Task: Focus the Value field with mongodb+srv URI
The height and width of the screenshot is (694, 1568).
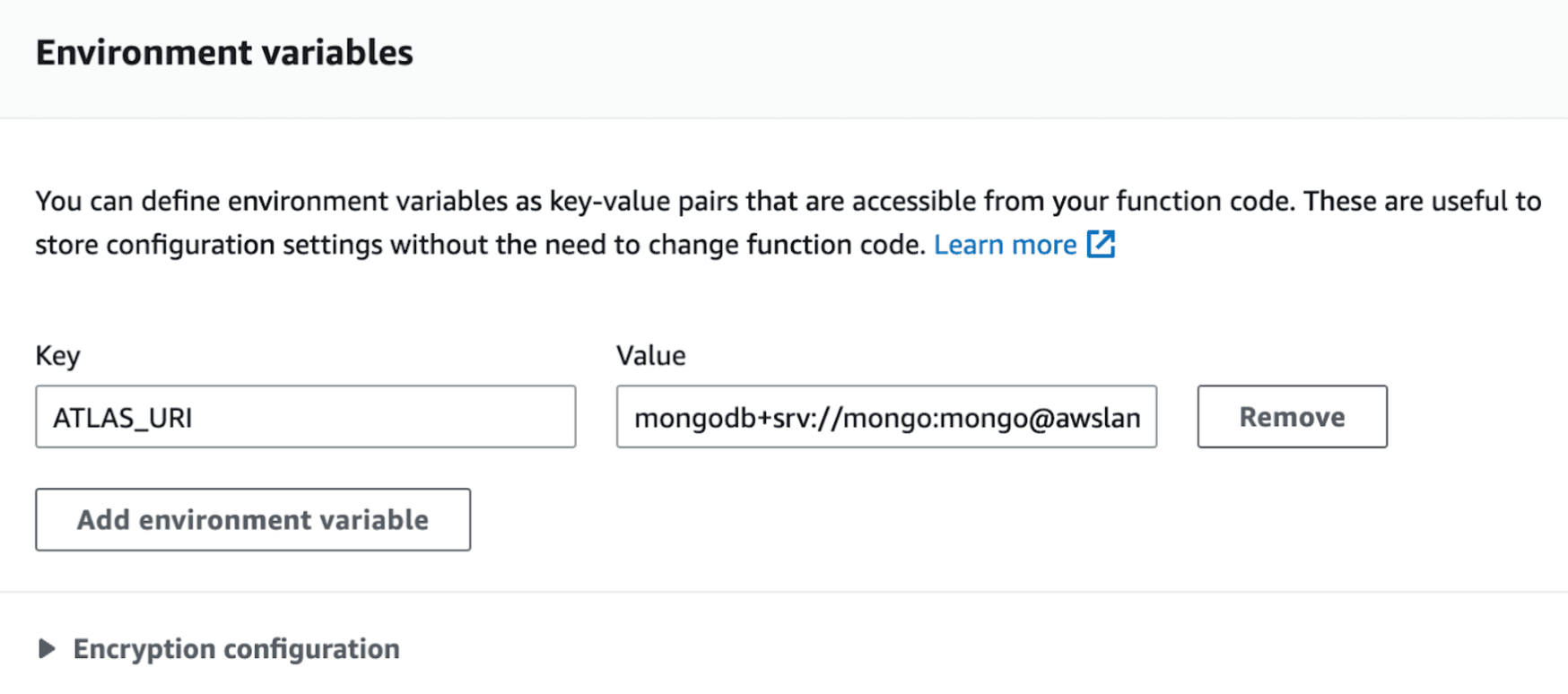Action: (886, 417)
